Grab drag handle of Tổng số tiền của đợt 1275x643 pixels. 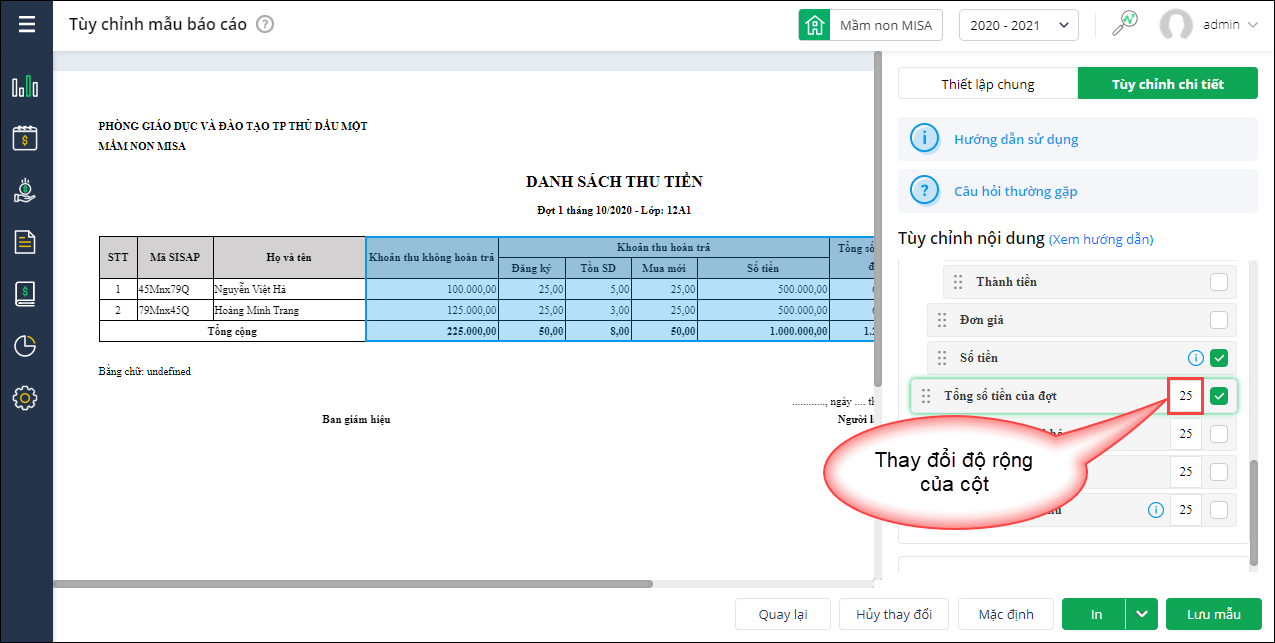point(926,396)
